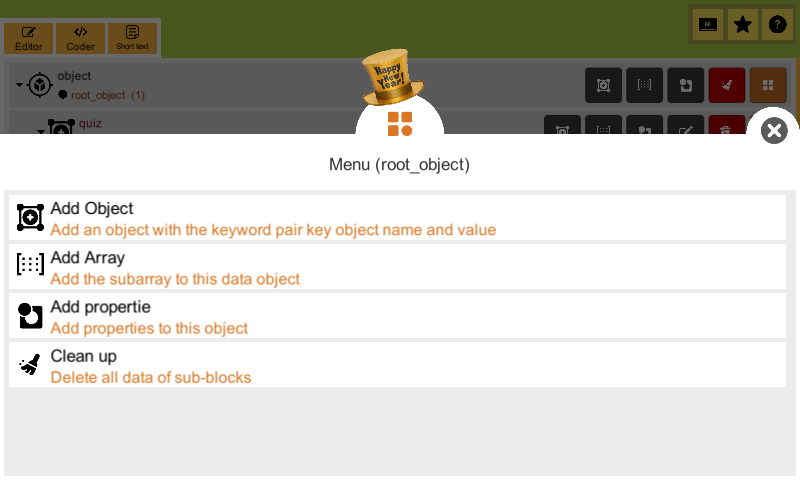
Task: Click the laptop screen icon in top bar
Action: pos(708,24)
